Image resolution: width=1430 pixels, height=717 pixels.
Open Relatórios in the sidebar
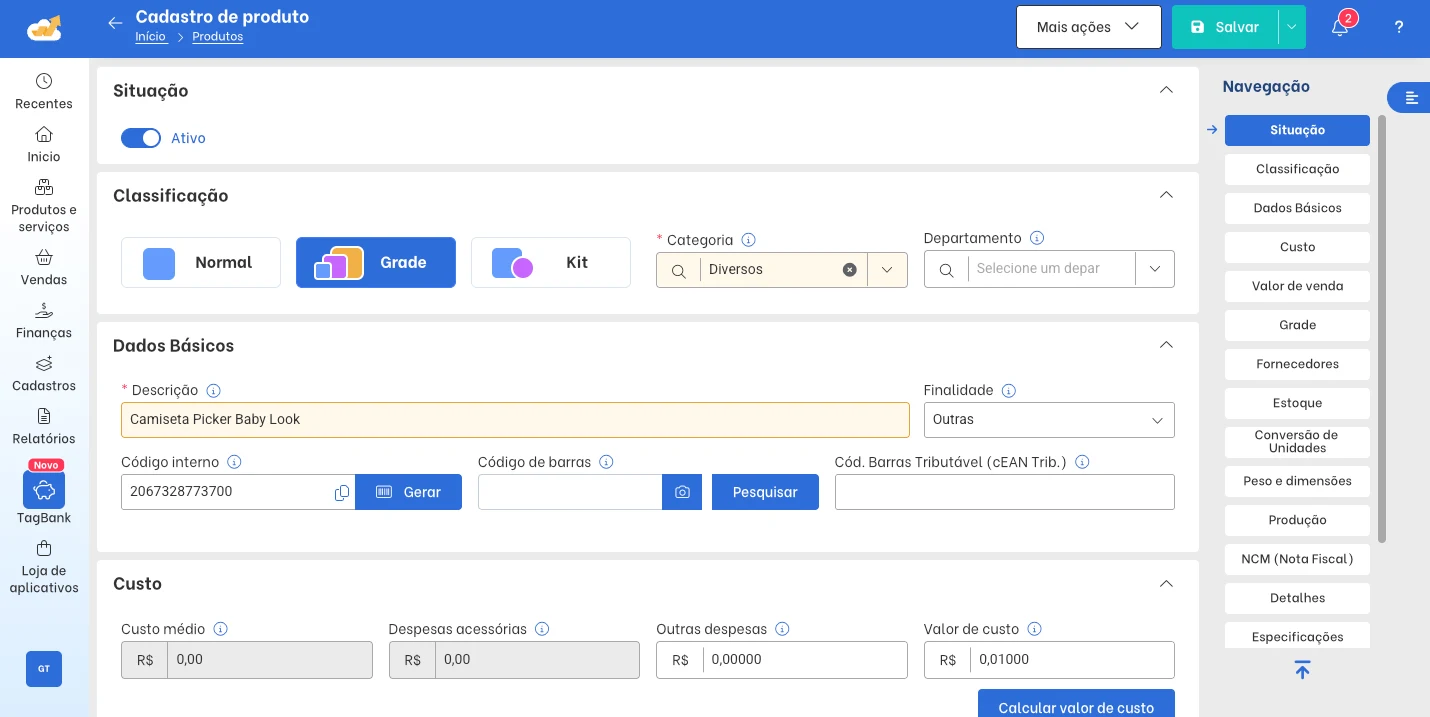pos(44,427)
